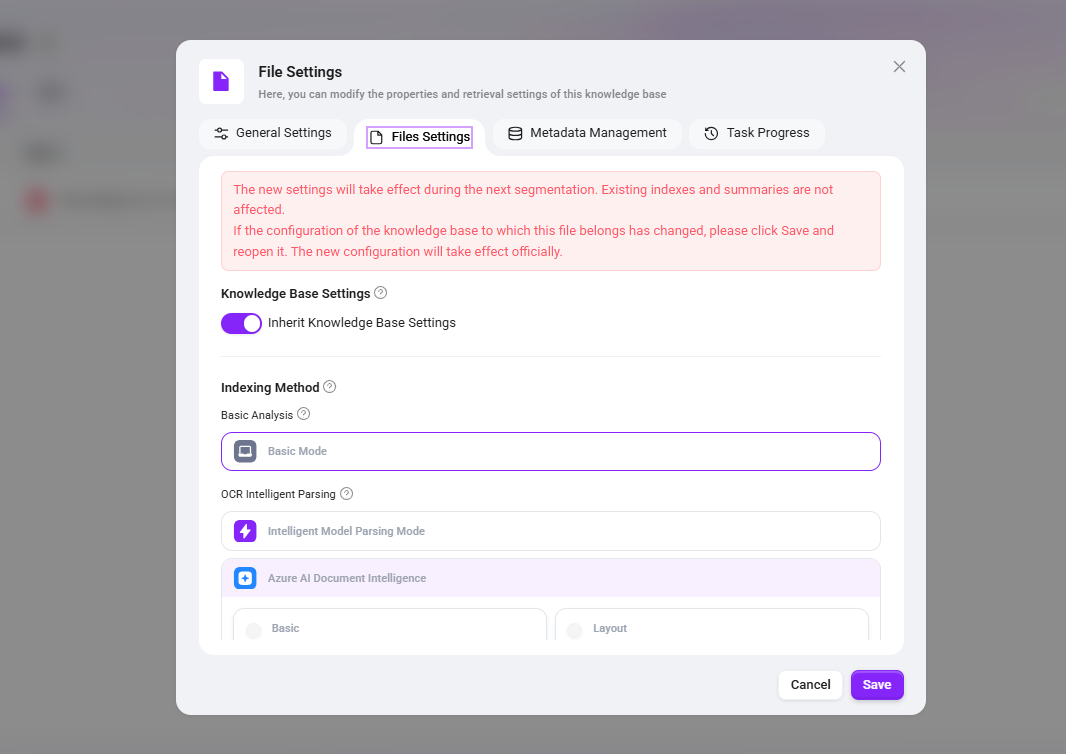Click the Indexing Method heading
The width and height of the screenshot is (1066, 754).
[x=270, y=388]
